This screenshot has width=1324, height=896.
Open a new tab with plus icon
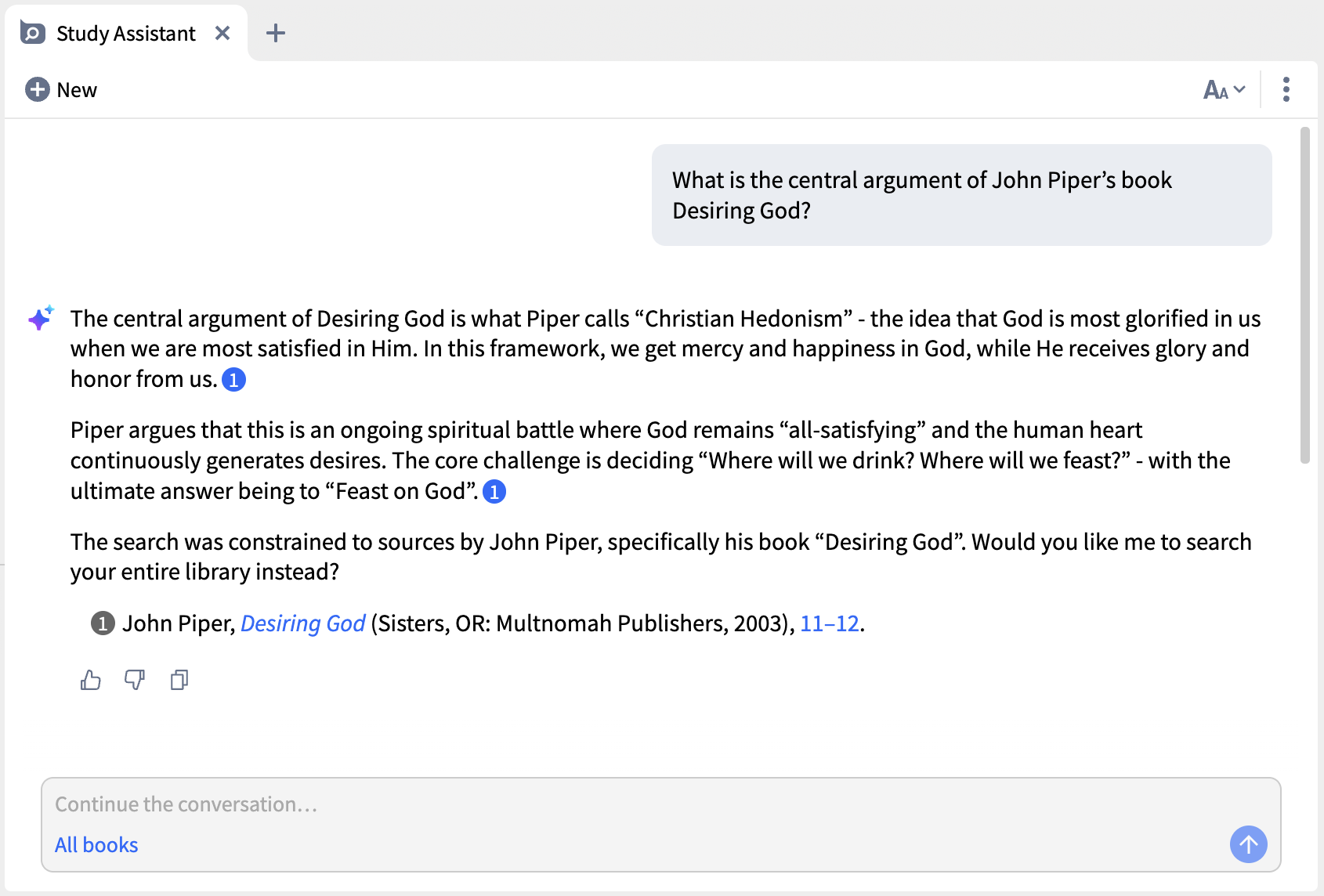coord(276,33)
